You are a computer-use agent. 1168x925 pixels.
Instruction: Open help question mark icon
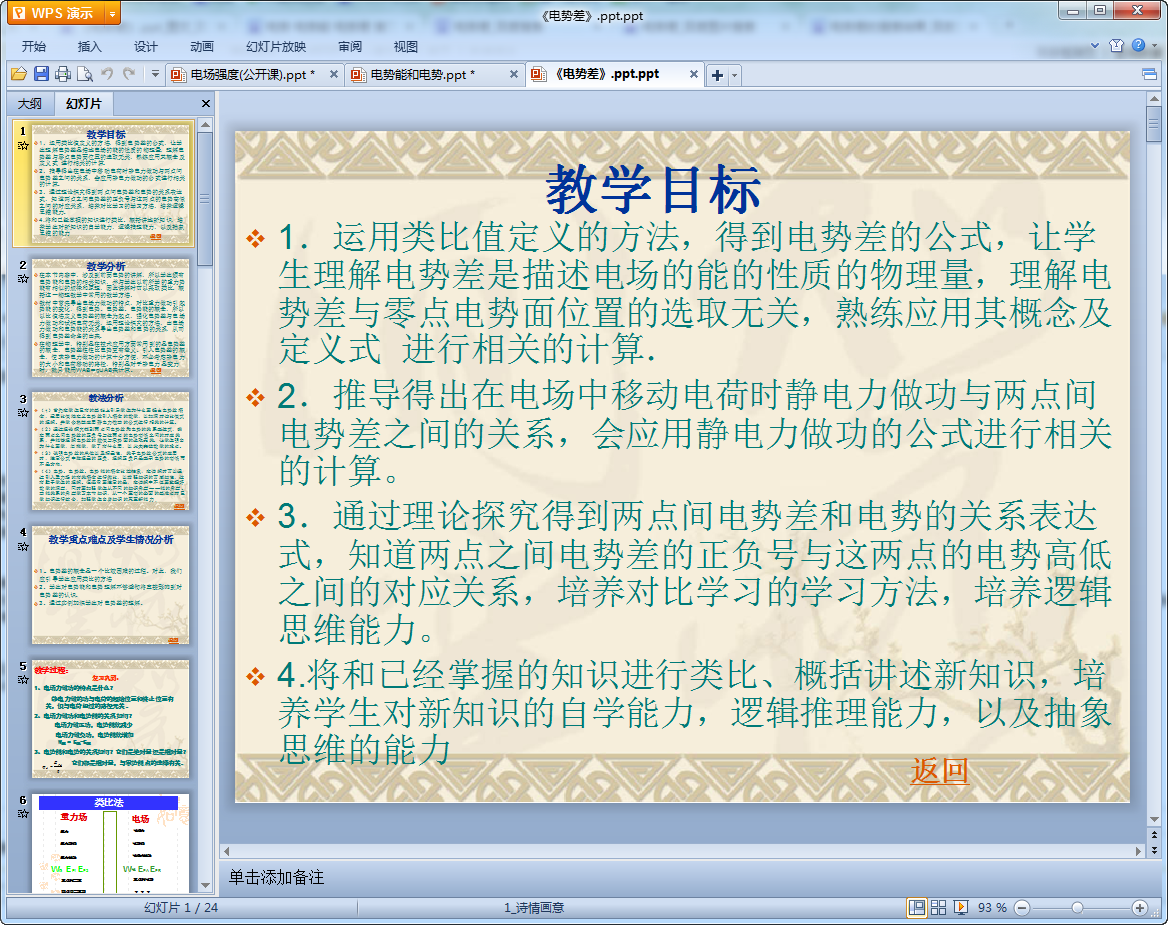1138,45
